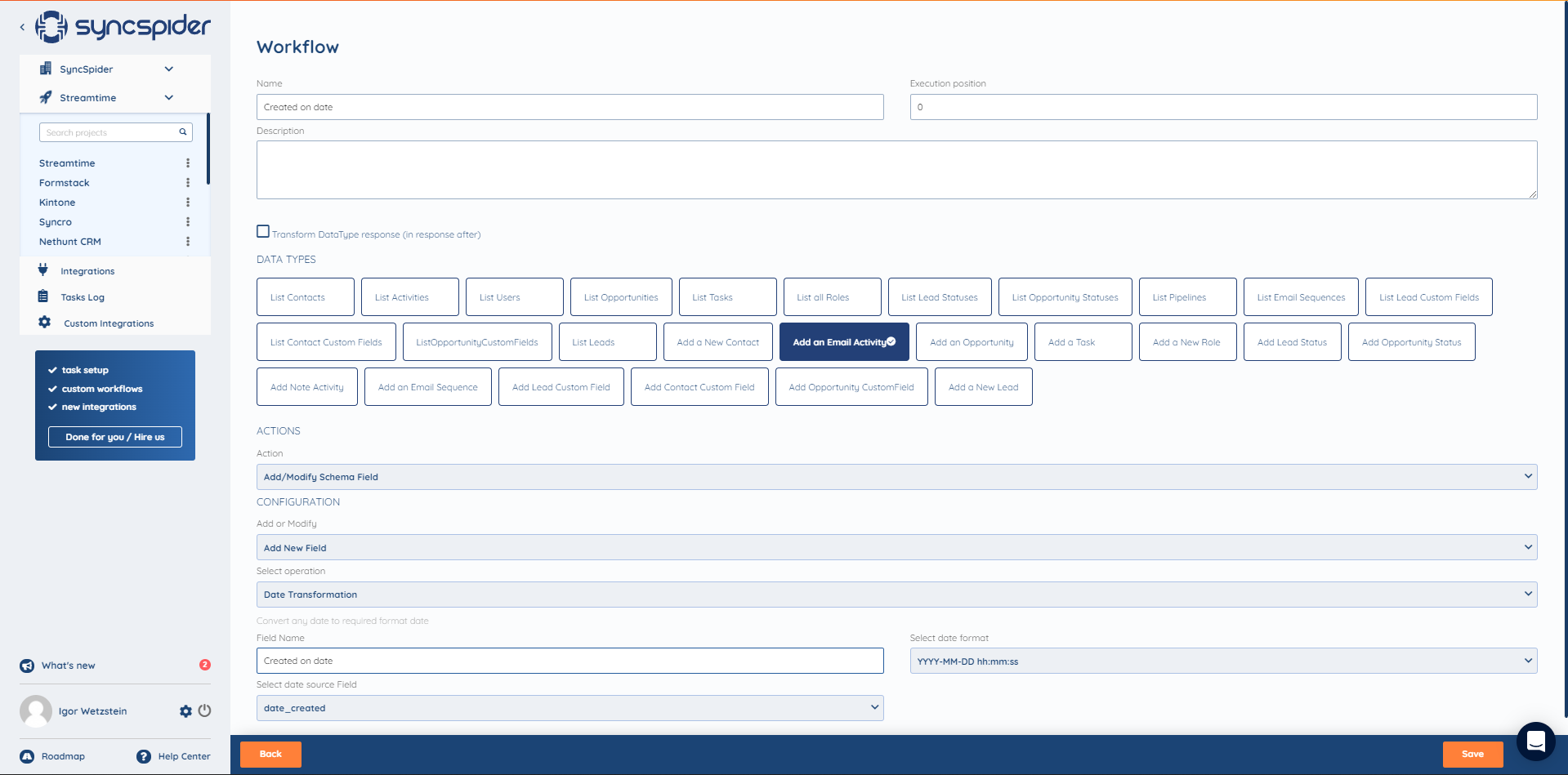This screenshot has height=775, width=1568.
Task: Select Add an Email Sequence data type
Action: 427,387
